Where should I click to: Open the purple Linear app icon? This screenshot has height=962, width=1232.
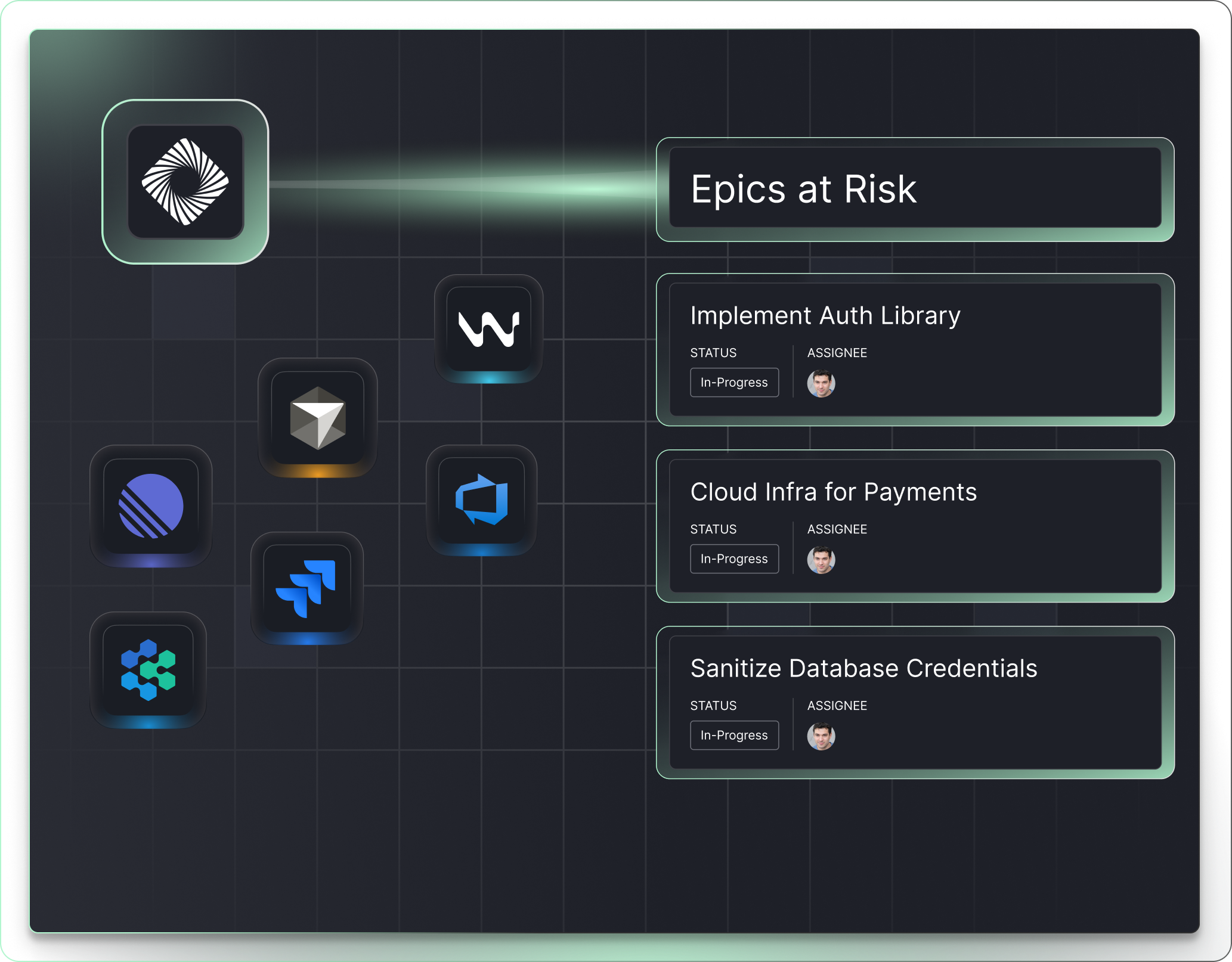(x=151, y=506)
